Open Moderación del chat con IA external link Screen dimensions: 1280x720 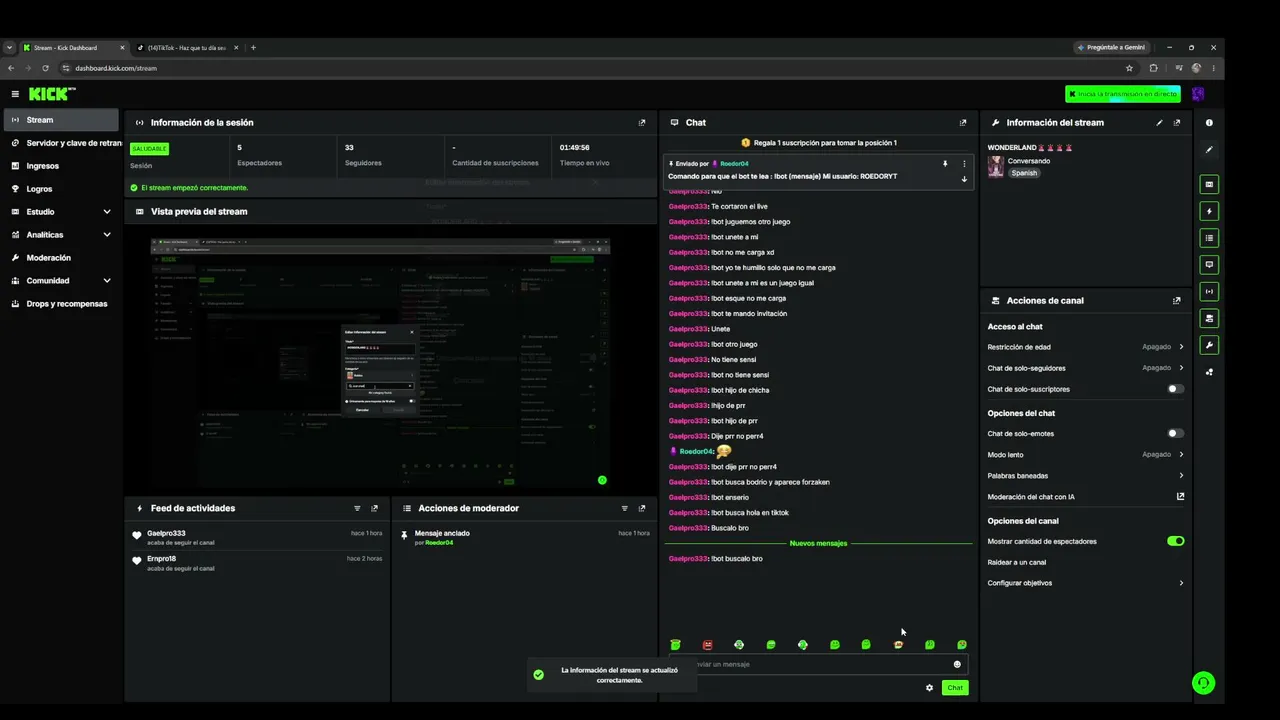(1180, 496)
